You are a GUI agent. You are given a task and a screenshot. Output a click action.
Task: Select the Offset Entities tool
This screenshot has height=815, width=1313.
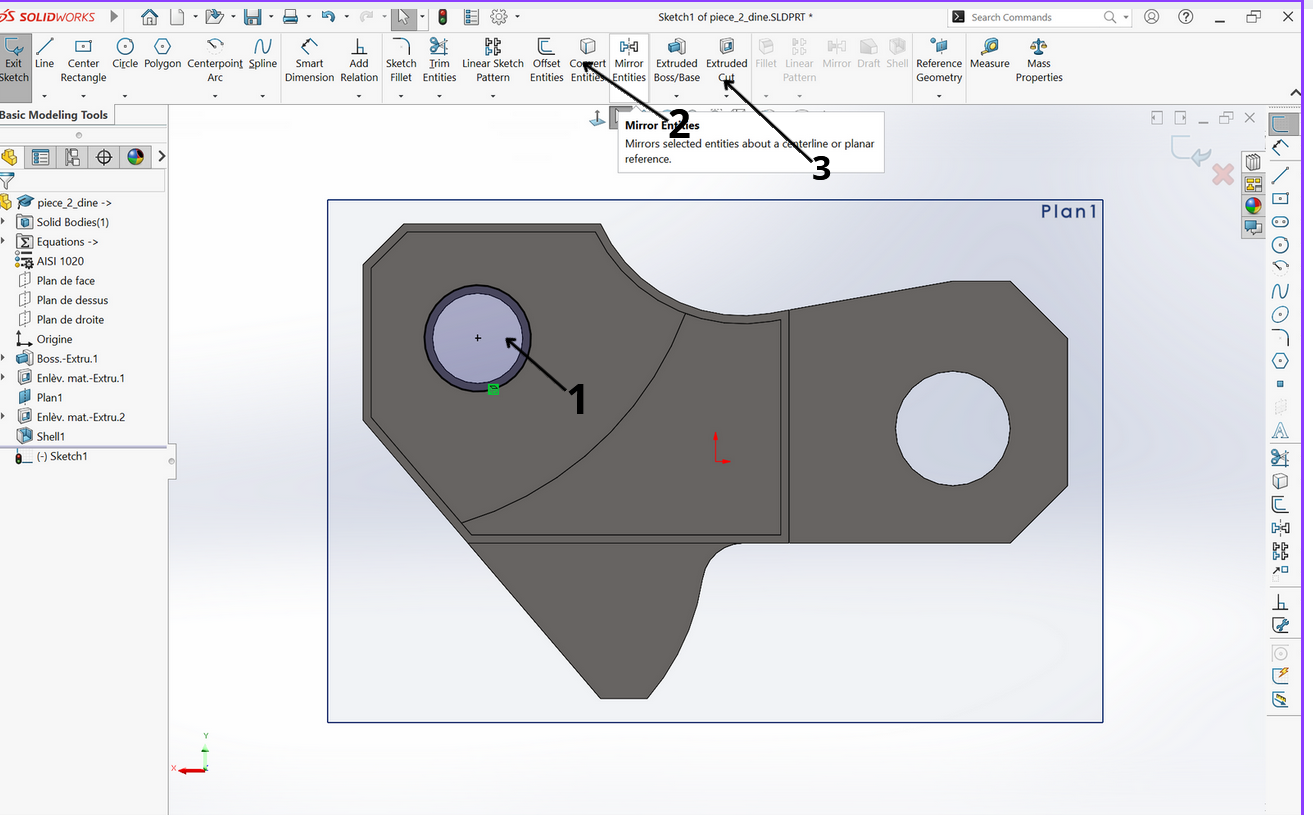(x=547, y=60)
